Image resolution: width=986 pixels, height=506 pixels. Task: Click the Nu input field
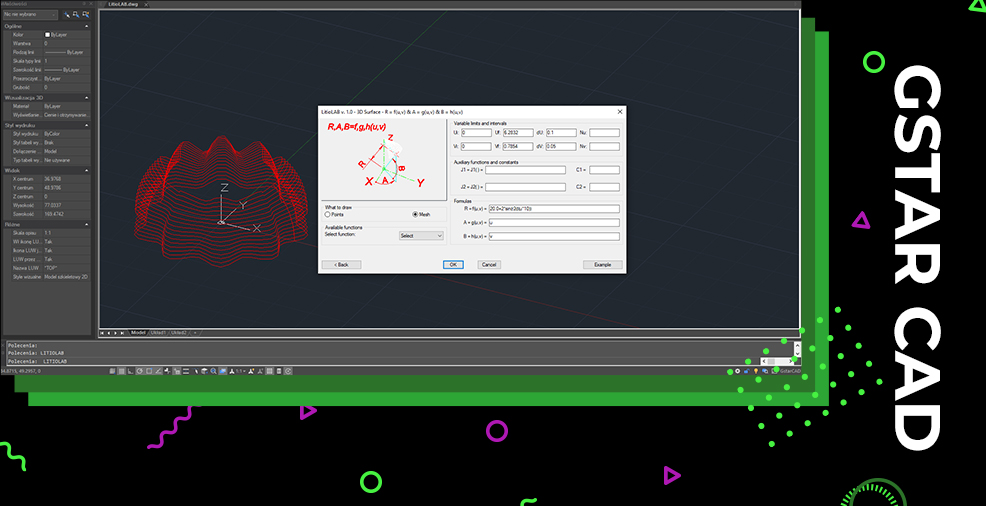tap(604, 133)
